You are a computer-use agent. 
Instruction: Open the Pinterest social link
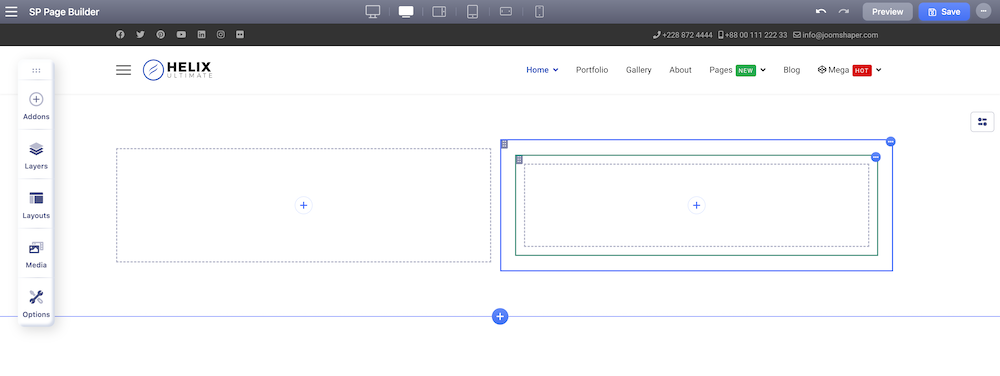click(161, 34)
